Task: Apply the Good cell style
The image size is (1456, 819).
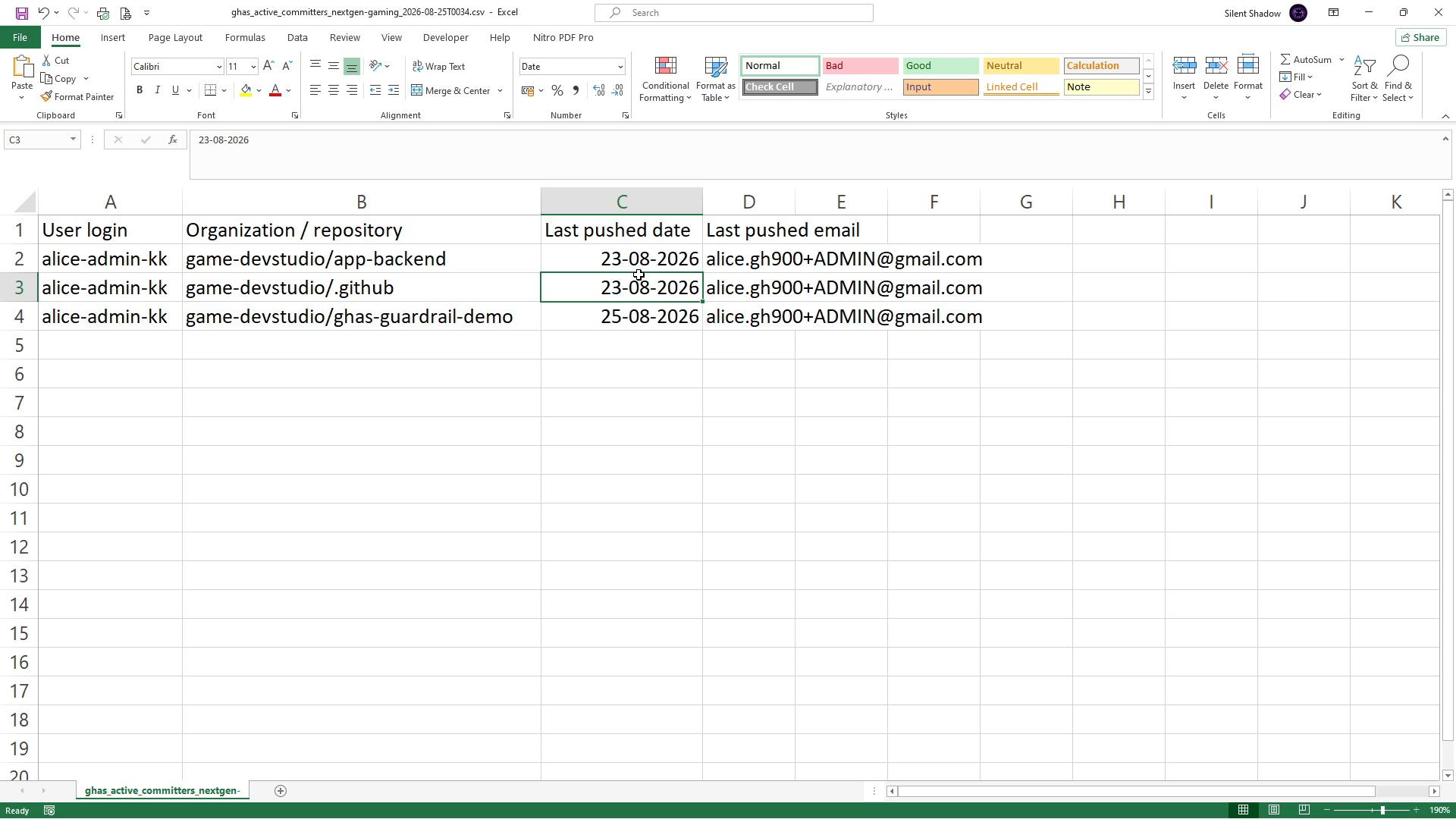Action: [940, 66]
